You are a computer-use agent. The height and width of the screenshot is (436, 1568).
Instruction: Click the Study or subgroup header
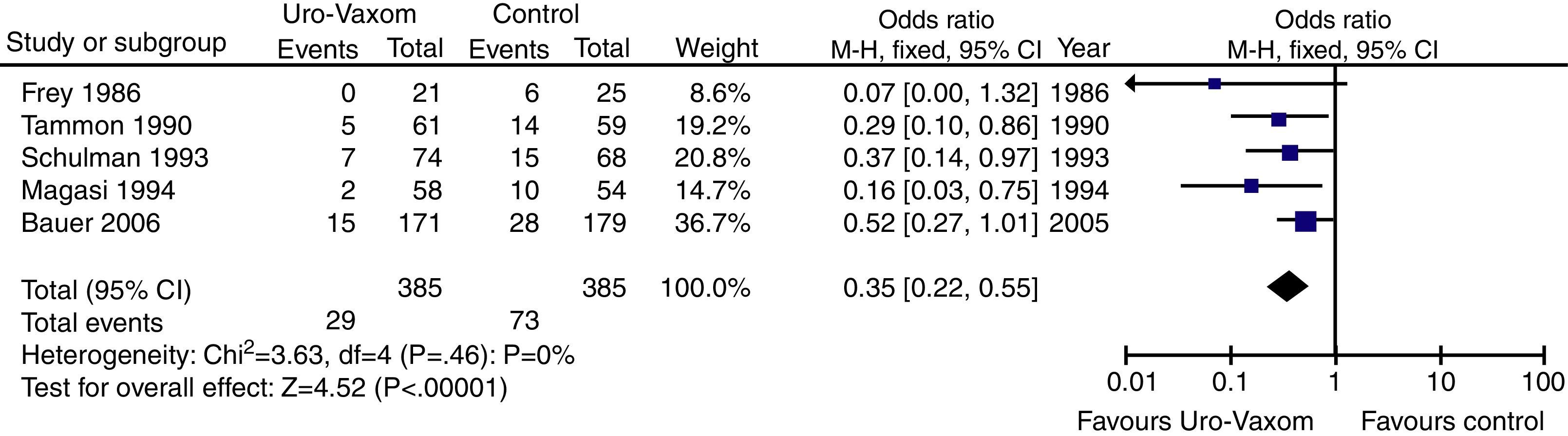click(115, 43)
